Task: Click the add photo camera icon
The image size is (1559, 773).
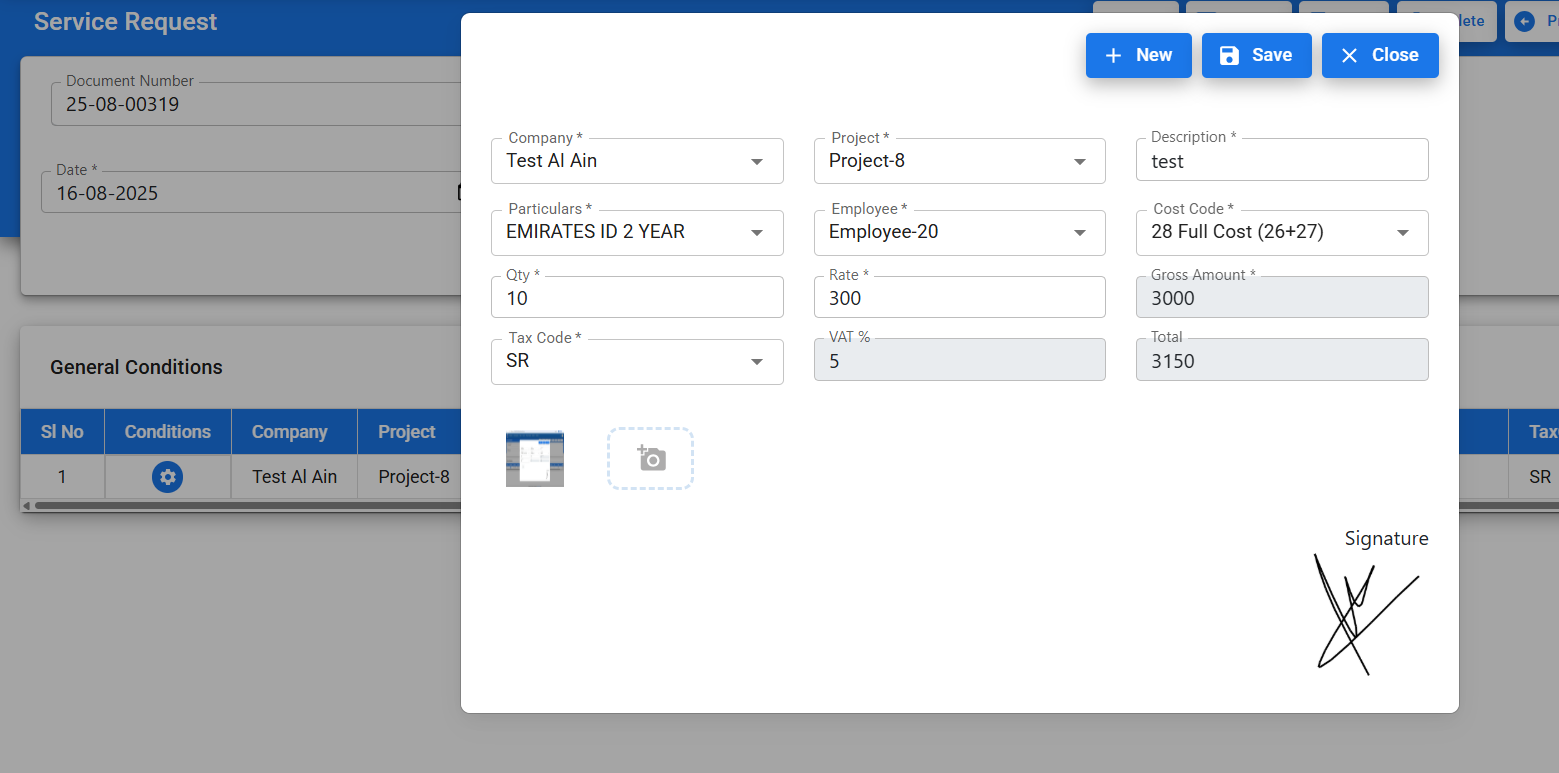Action: tap(650, 459)
